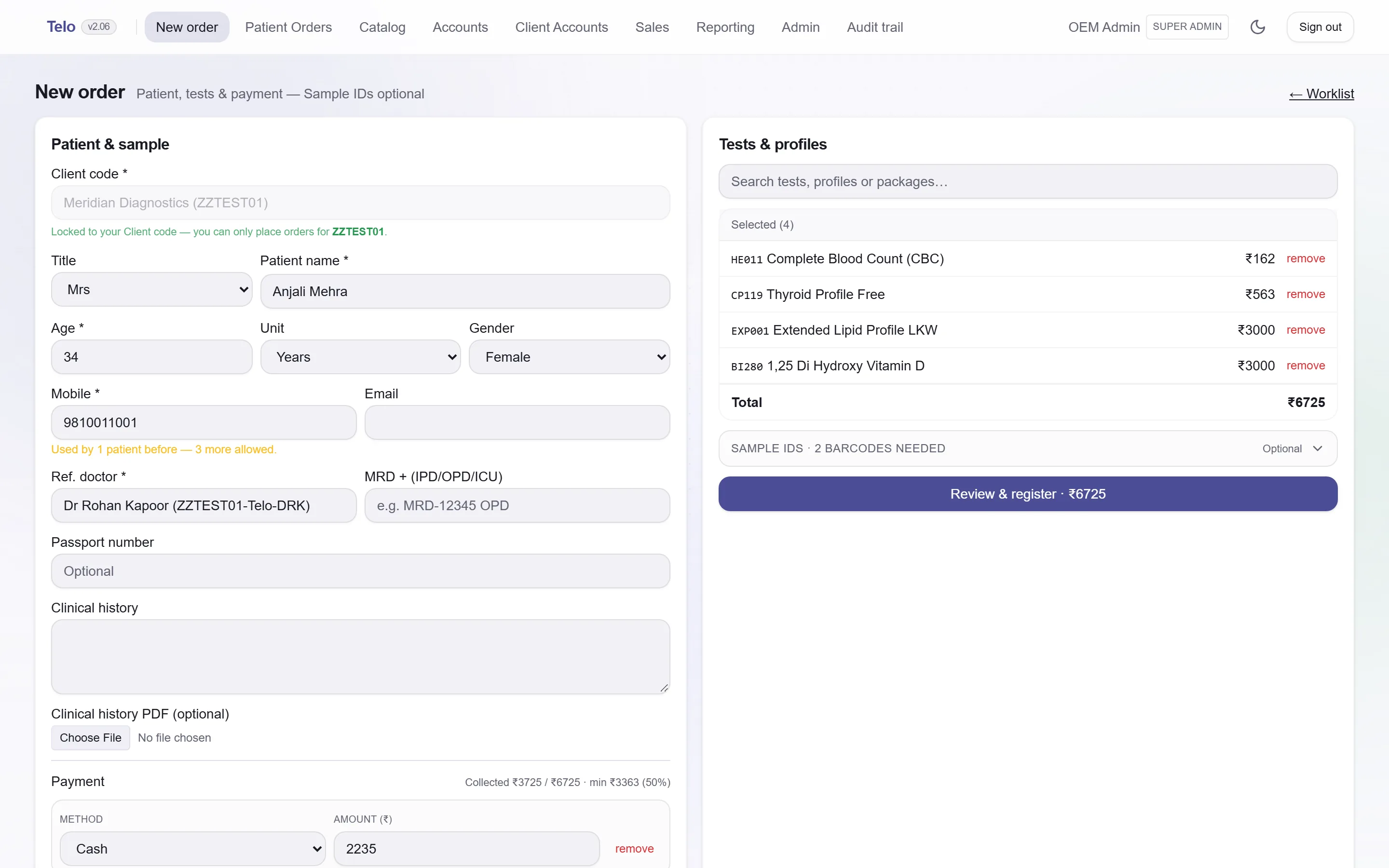Image resolution: width=1389 pixels, height=868 pixels.
Task: Open the Reporting tab
Action: tap(725, 27)
